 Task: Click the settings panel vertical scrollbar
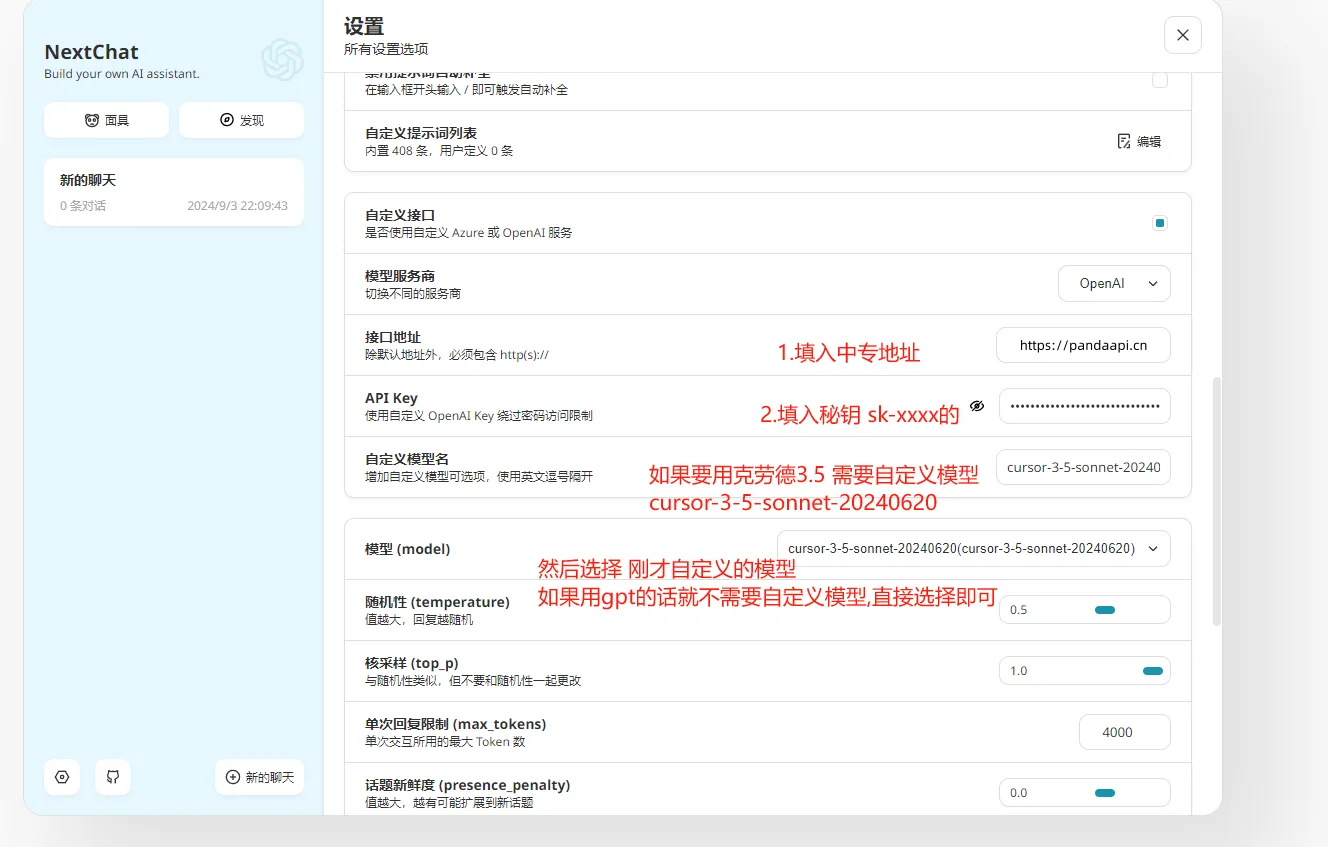click(x=1216, y=500)
